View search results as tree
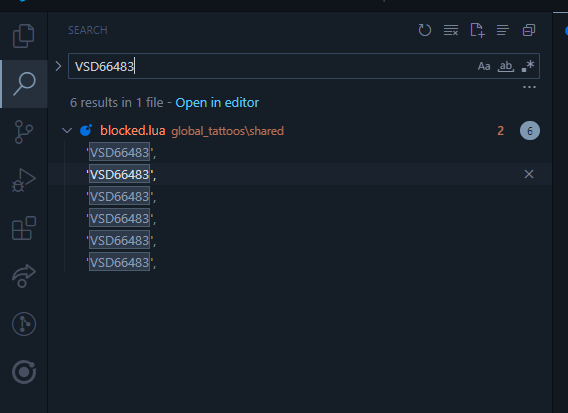568x413 pixels. click(x=503, y=30)
